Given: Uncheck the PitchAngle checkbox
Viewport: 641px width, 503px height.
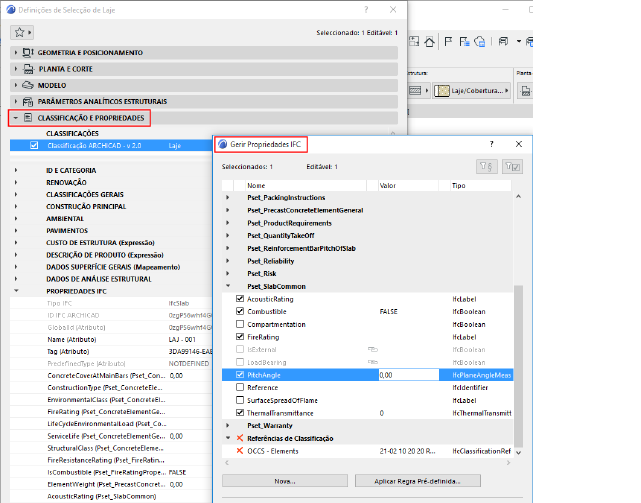Looking at the screenshot, I should (240, 375).
